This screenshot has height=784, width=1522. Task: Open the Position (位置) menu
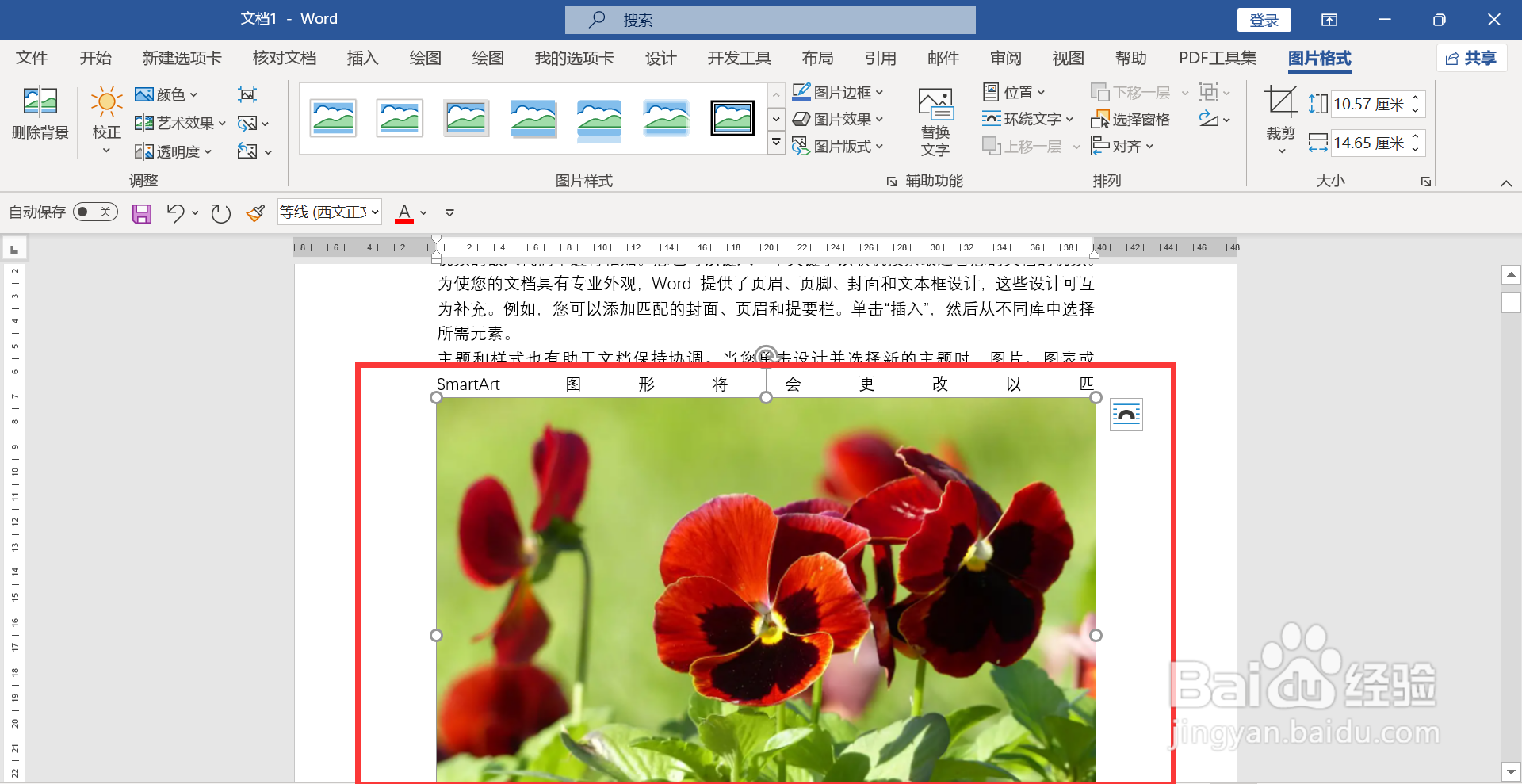[1014, 92]
